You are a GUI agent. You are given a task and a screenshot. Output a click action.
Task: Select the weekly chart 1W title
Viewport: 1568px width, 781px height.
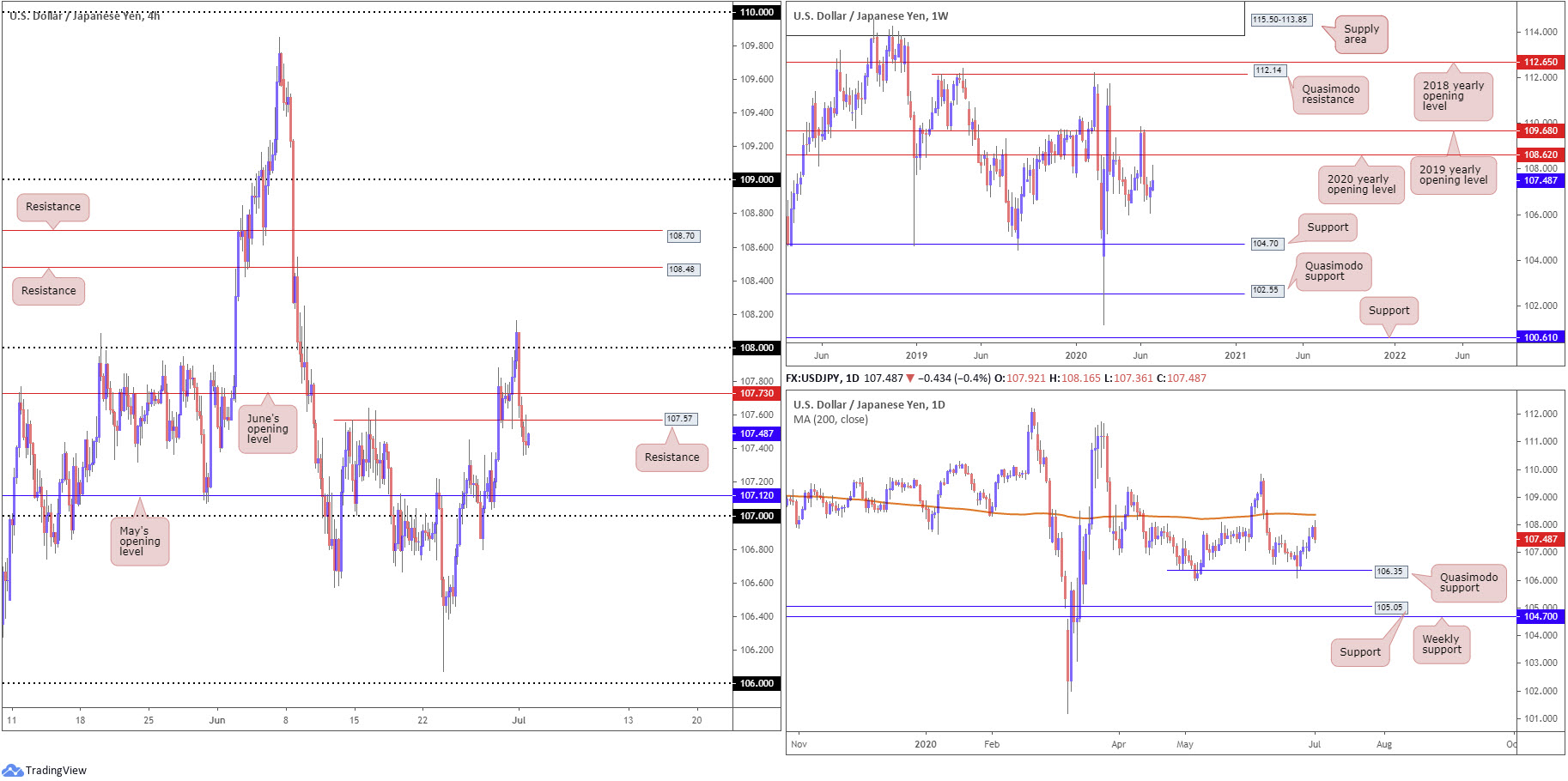tap(871, 16)
